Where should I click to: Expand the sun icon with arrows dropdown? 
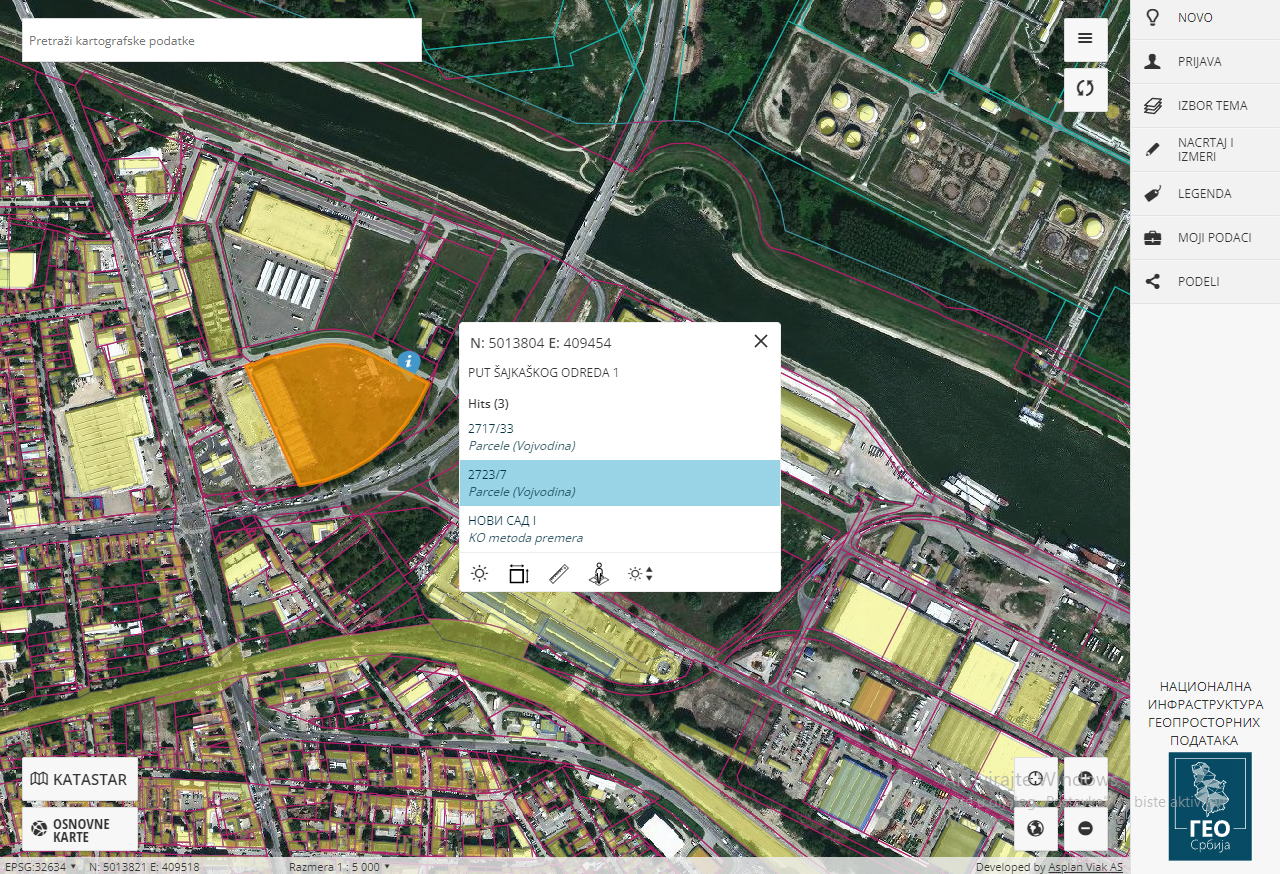[x=640, y=574]
